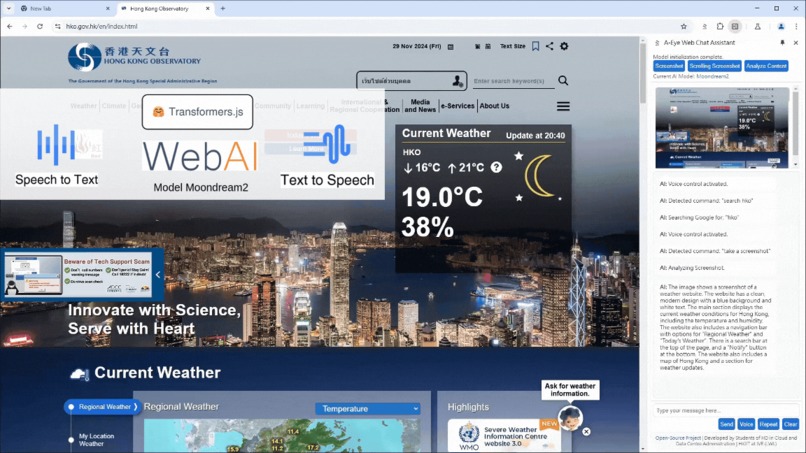Click the Screenshot button in assistant
This screenshot has width=806, height=453.
point(669,66)
